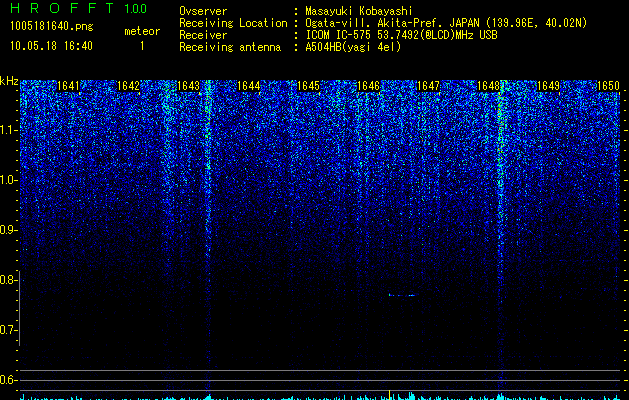Click the 1.1 kHz axis label
The image size is (629, 400).
[x=8, y=130]
